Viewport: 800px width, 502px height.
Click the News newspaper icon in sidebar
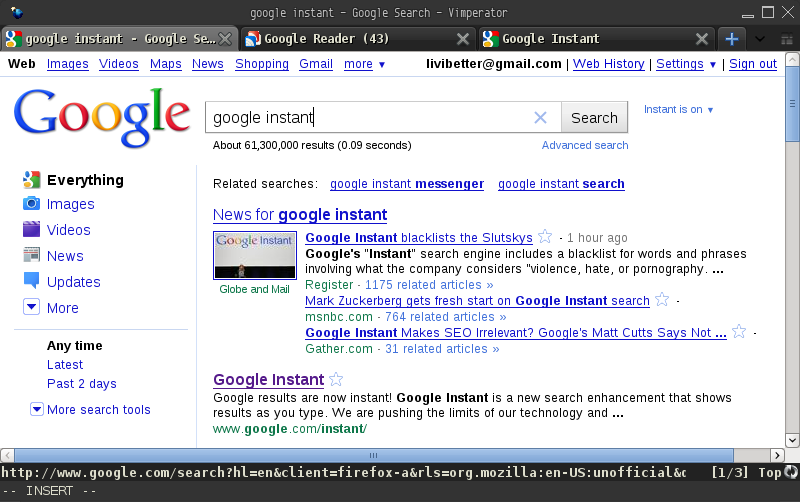tap(32, 255)
